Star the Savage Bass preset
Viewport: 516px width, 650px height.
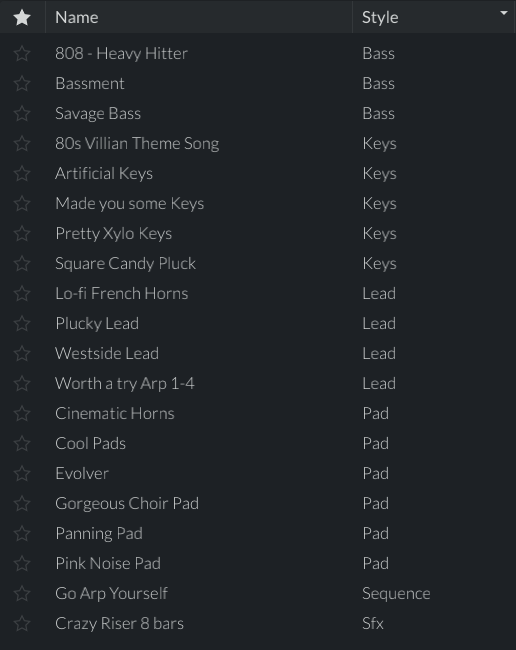(22, 114)
